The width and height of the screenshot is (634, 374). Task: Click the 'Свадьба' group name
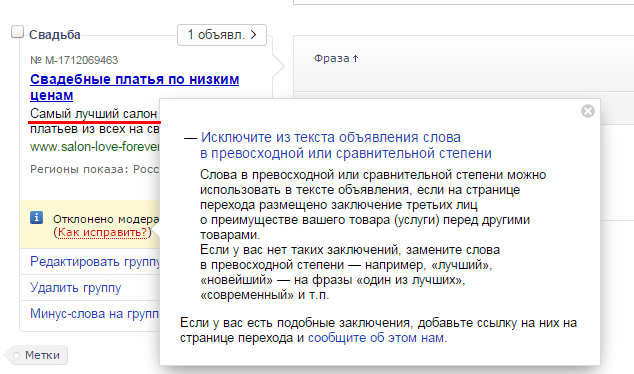[55, 35]
